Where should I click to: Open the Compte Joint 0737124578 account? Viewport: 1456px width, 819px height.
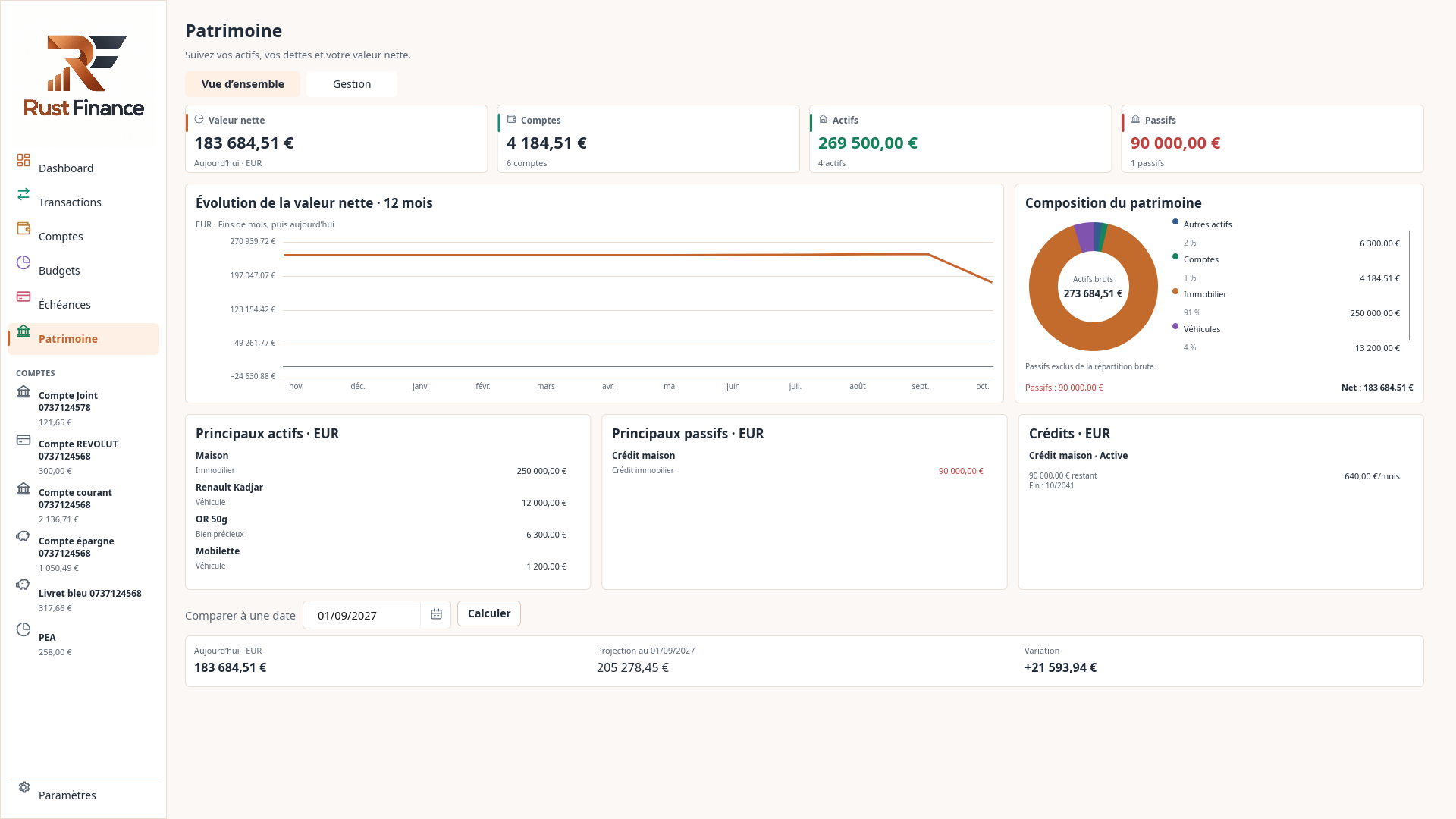83,408
